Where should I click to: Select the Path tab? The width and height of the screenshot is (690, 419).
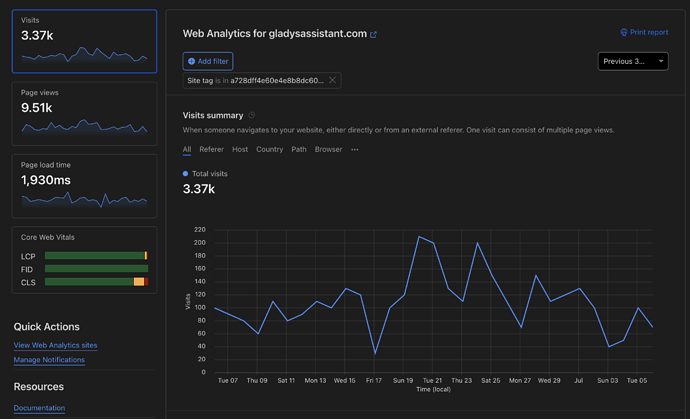[x=299, y=150]
